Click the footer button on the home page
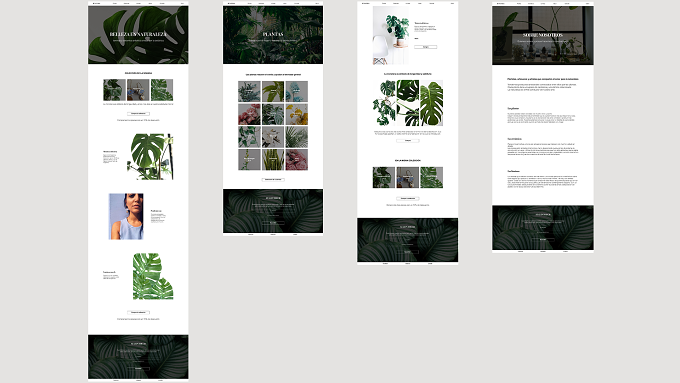The height and width of the screenshot is (383, 680). 138,369
